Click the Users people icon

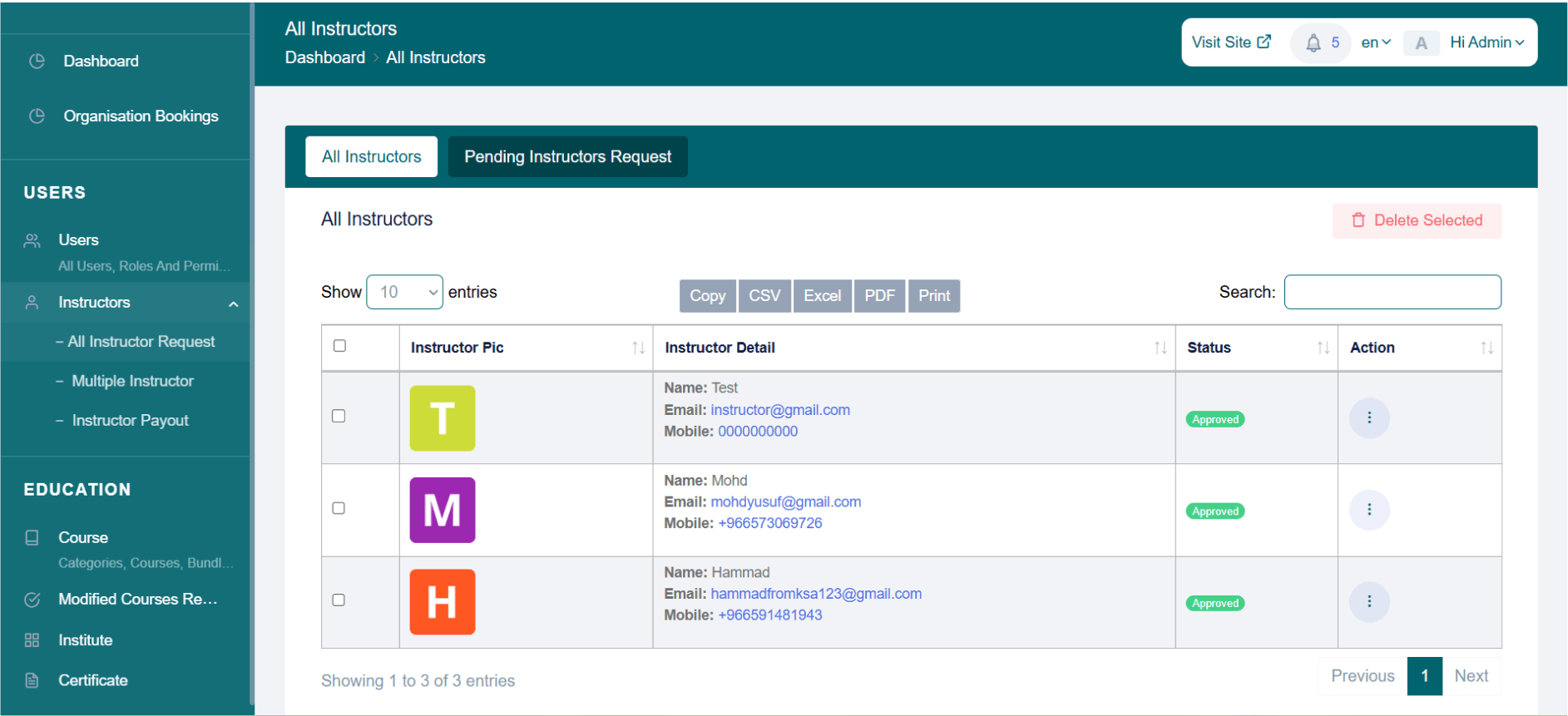pos(32,240)
